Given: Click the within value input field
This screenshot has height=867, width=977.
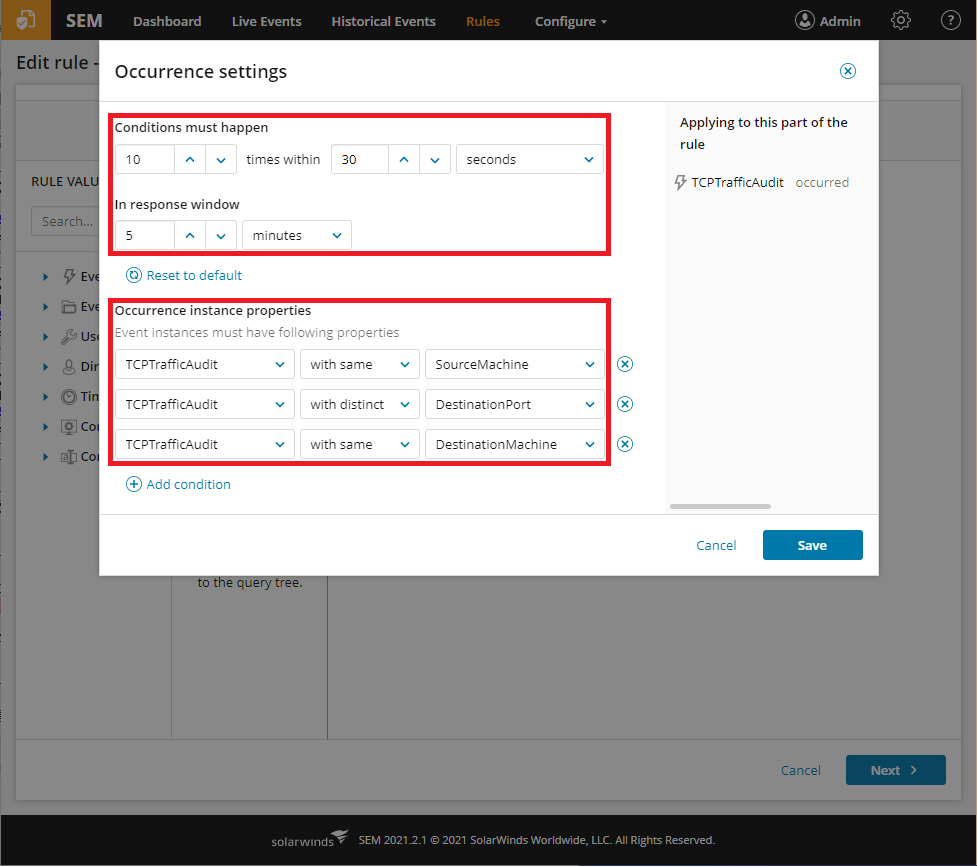Looking at the screenshot, I should point(360,160).
